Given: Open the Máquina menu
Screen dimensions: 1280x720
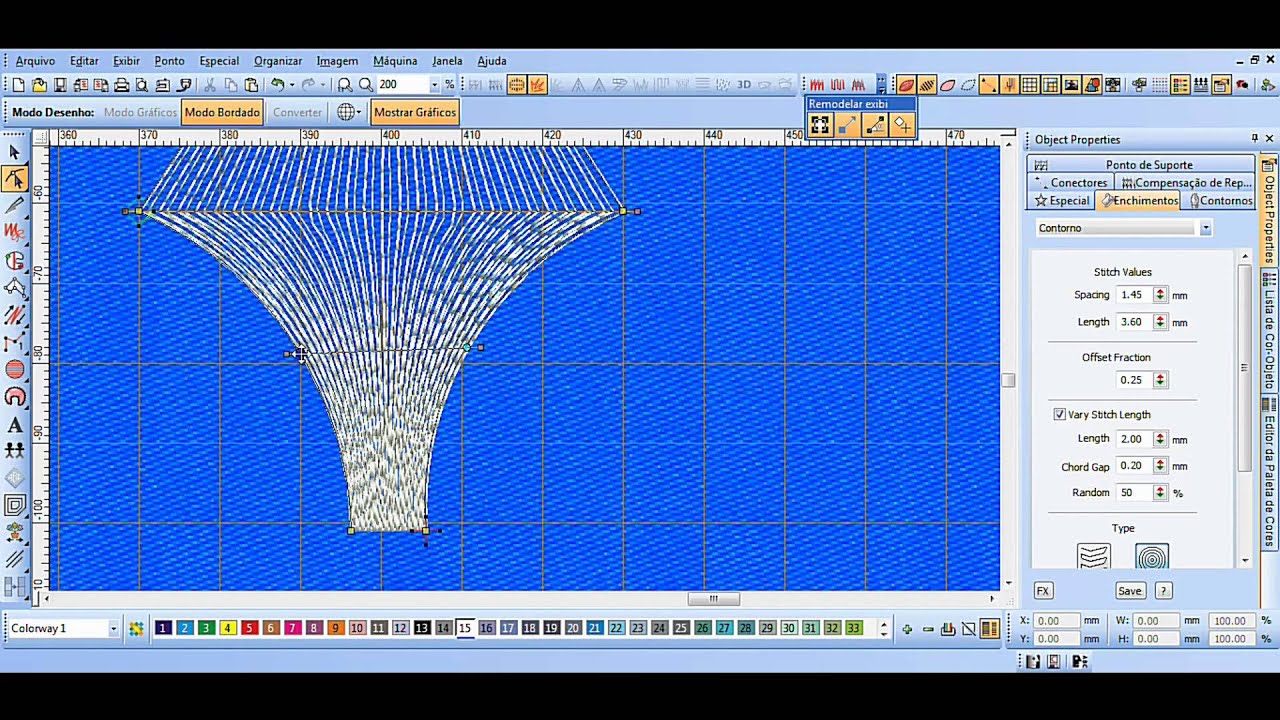Looking at the screenshot, I should tap(395, 61).
